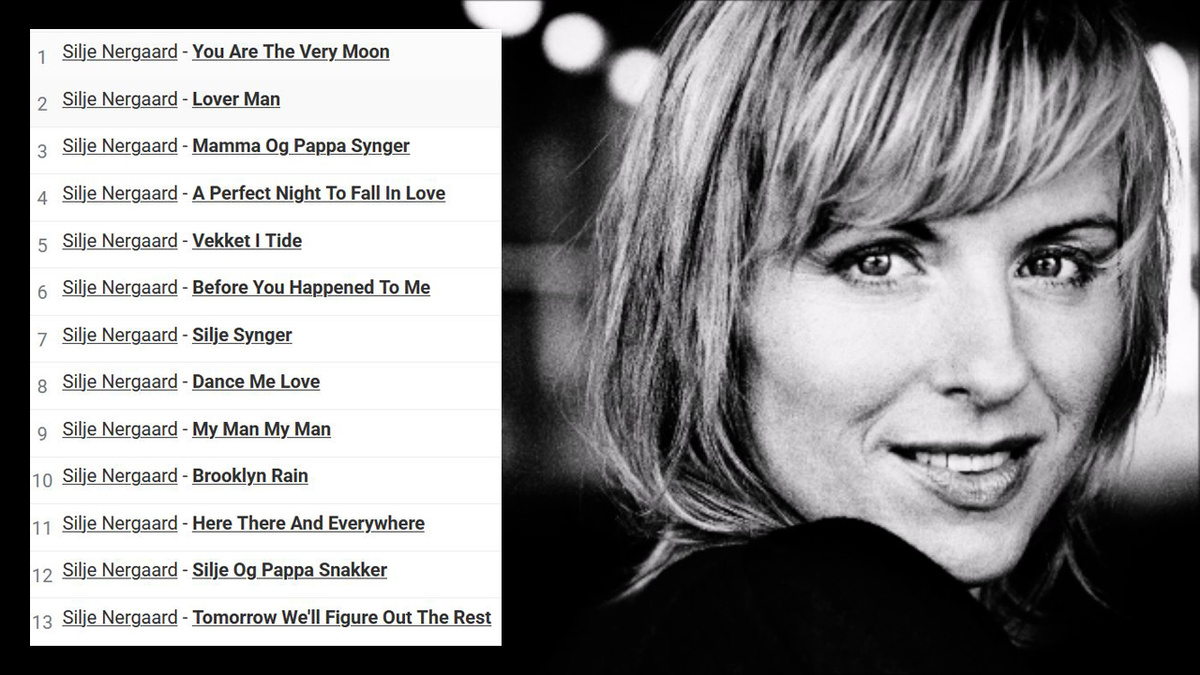Open Silje Og Pappa Snakker track link

[289, 570]
